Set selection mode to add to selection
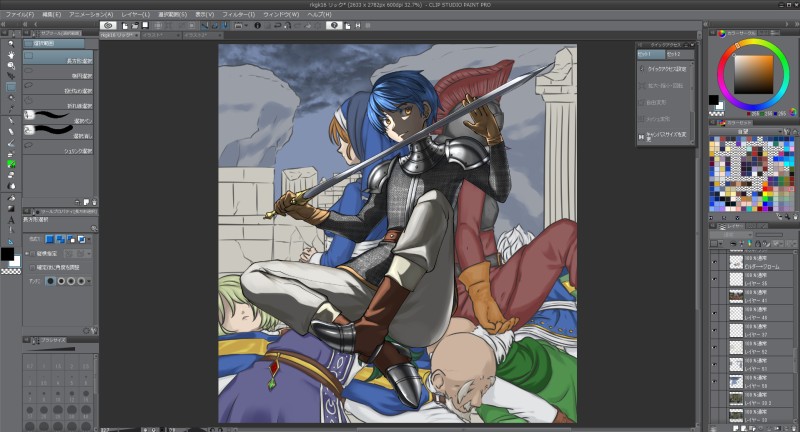The height and width of the screenshot is (432, 800). click(x=60, y=239)
